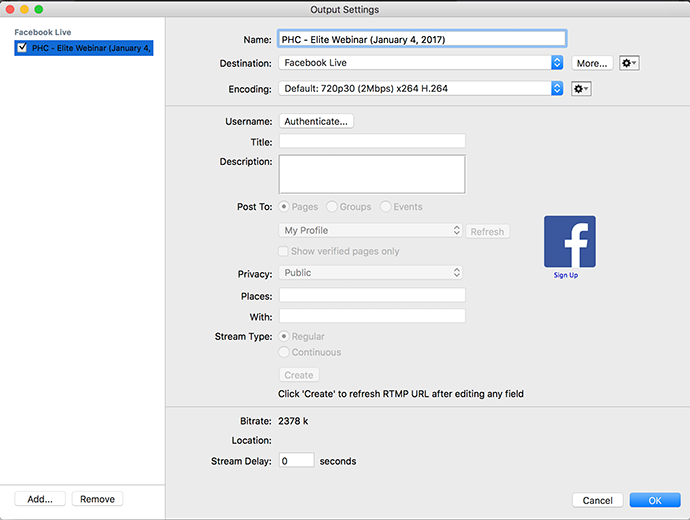Click the gear icon beside the More button
This screenshot has height=520, width=690.
point(629,63)
